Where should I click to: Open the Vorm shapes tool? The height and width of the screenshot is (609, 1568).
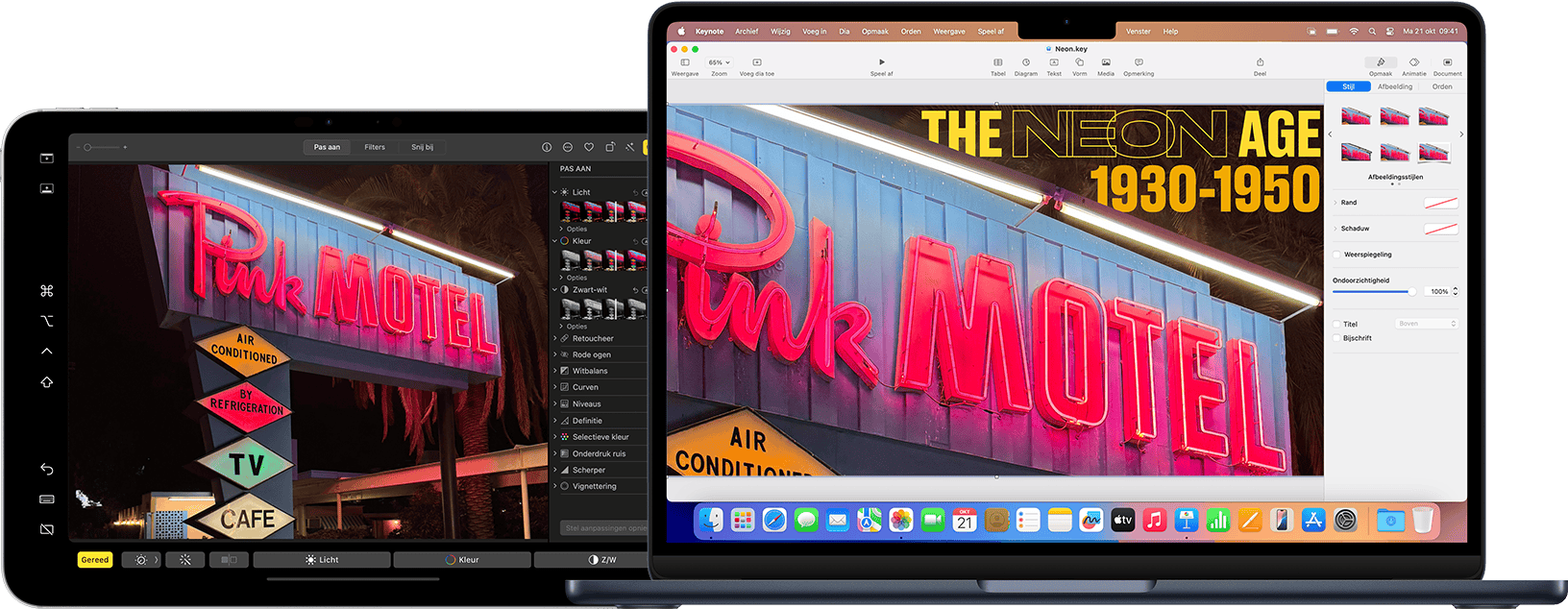(1080, 63)
